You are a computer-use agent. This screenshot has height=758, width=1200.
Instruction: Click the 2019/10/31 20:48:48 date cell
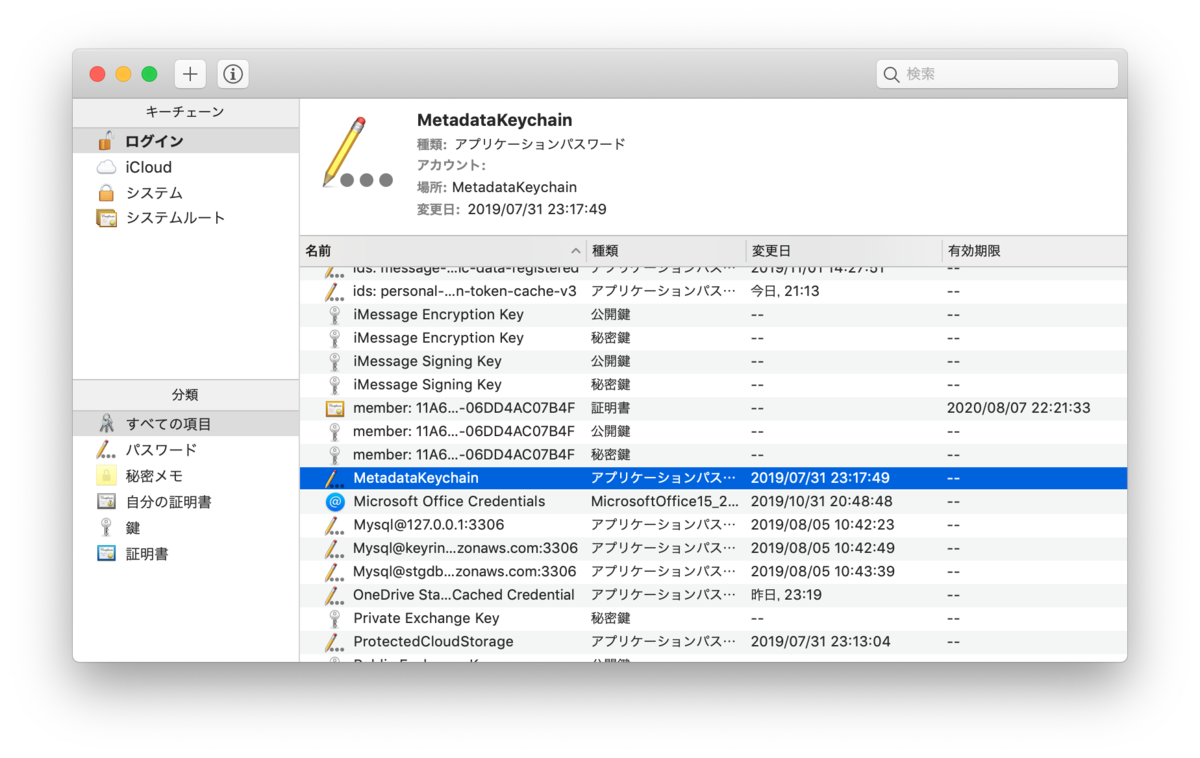[x=822, y=501]
